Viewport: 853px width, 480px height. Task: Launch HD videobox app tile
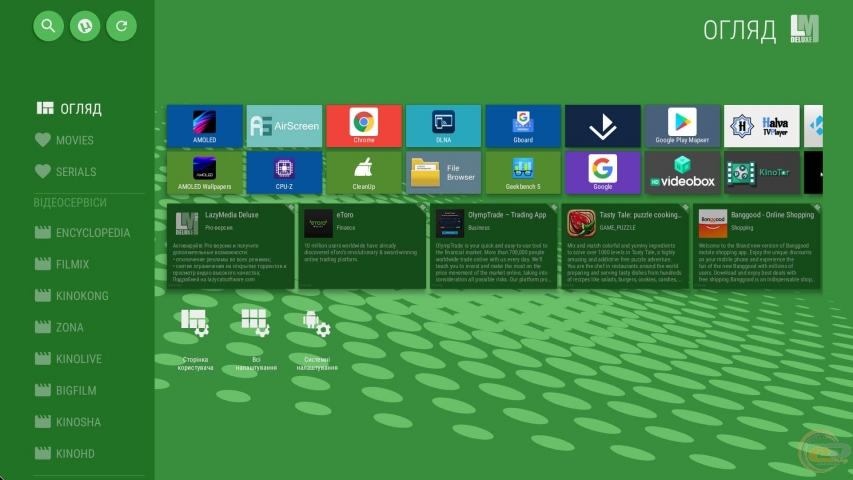coord(682,173)
